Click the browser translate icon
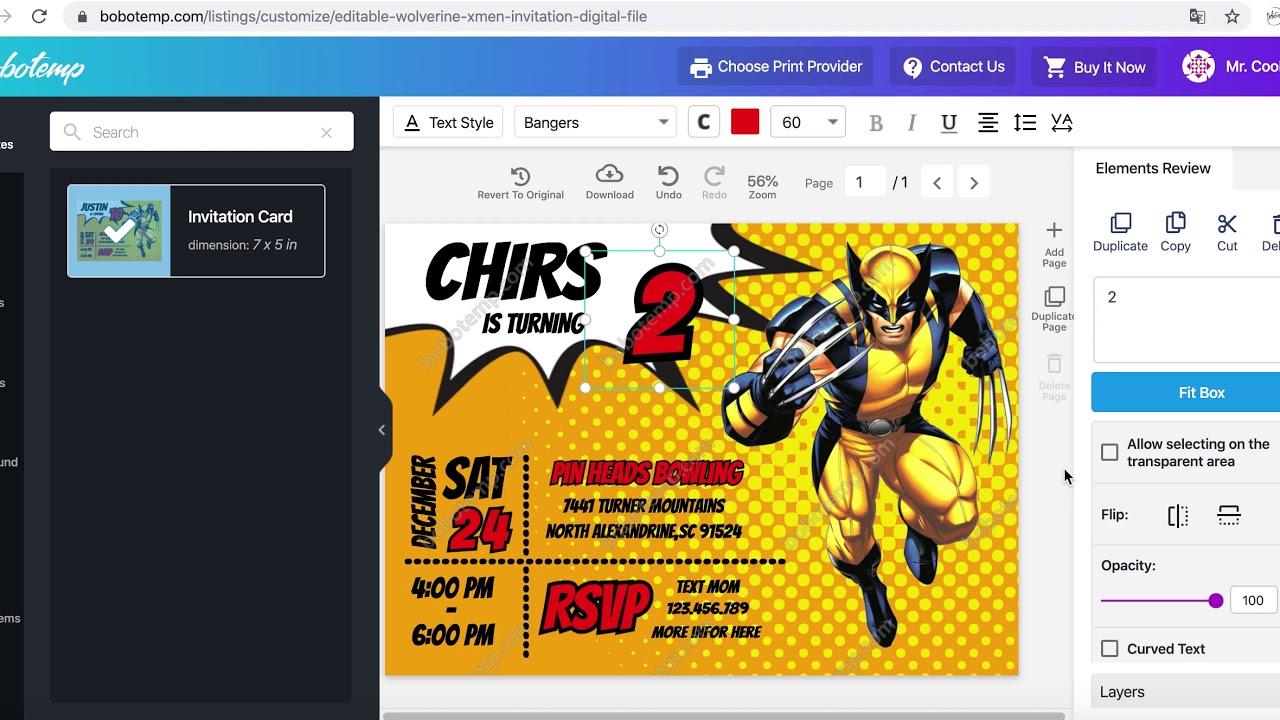This screenshot has height=720, width=1280. click(x=1197, y=16)
